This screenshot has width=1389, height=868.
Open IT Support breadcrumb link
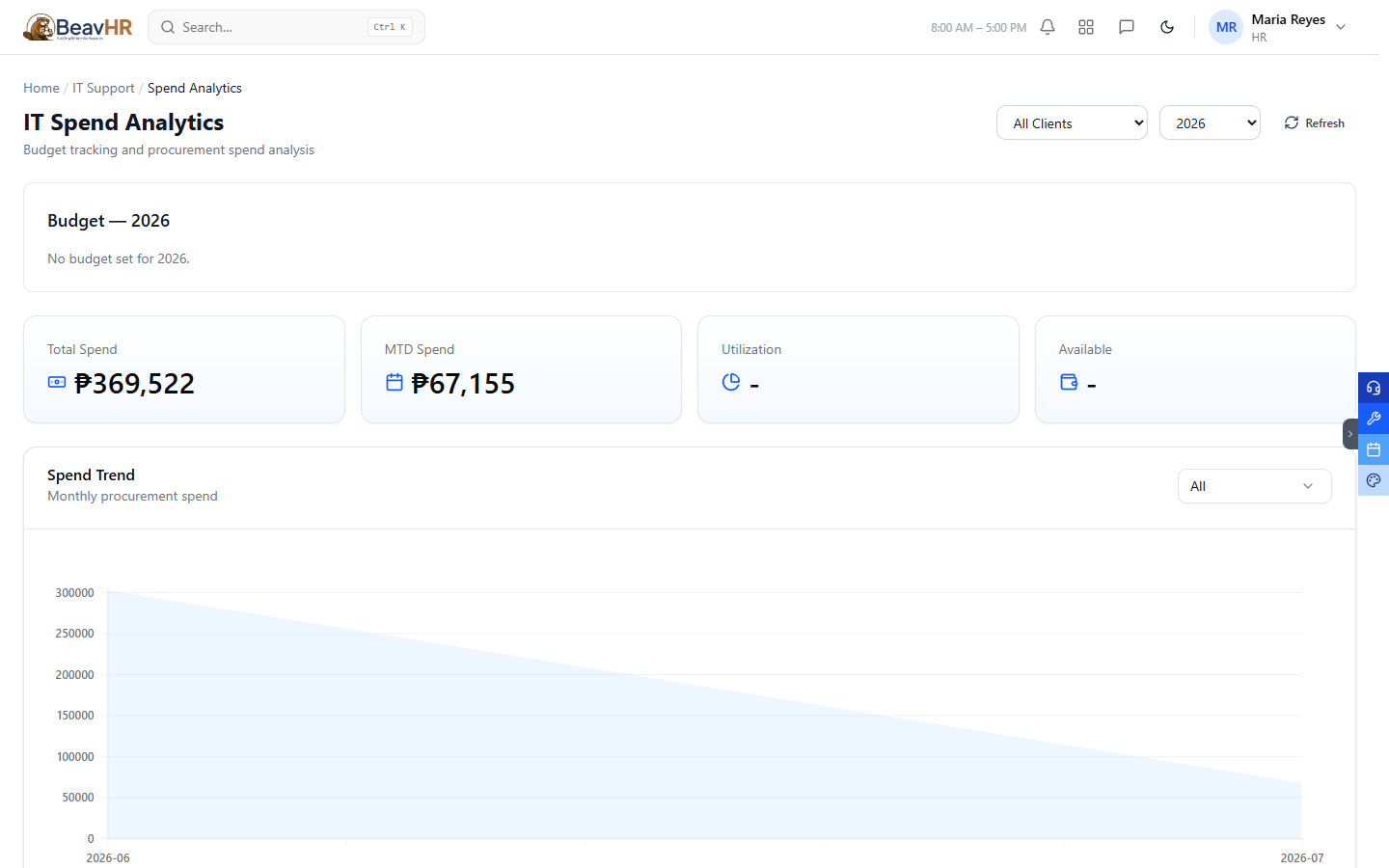coord(103,88)
